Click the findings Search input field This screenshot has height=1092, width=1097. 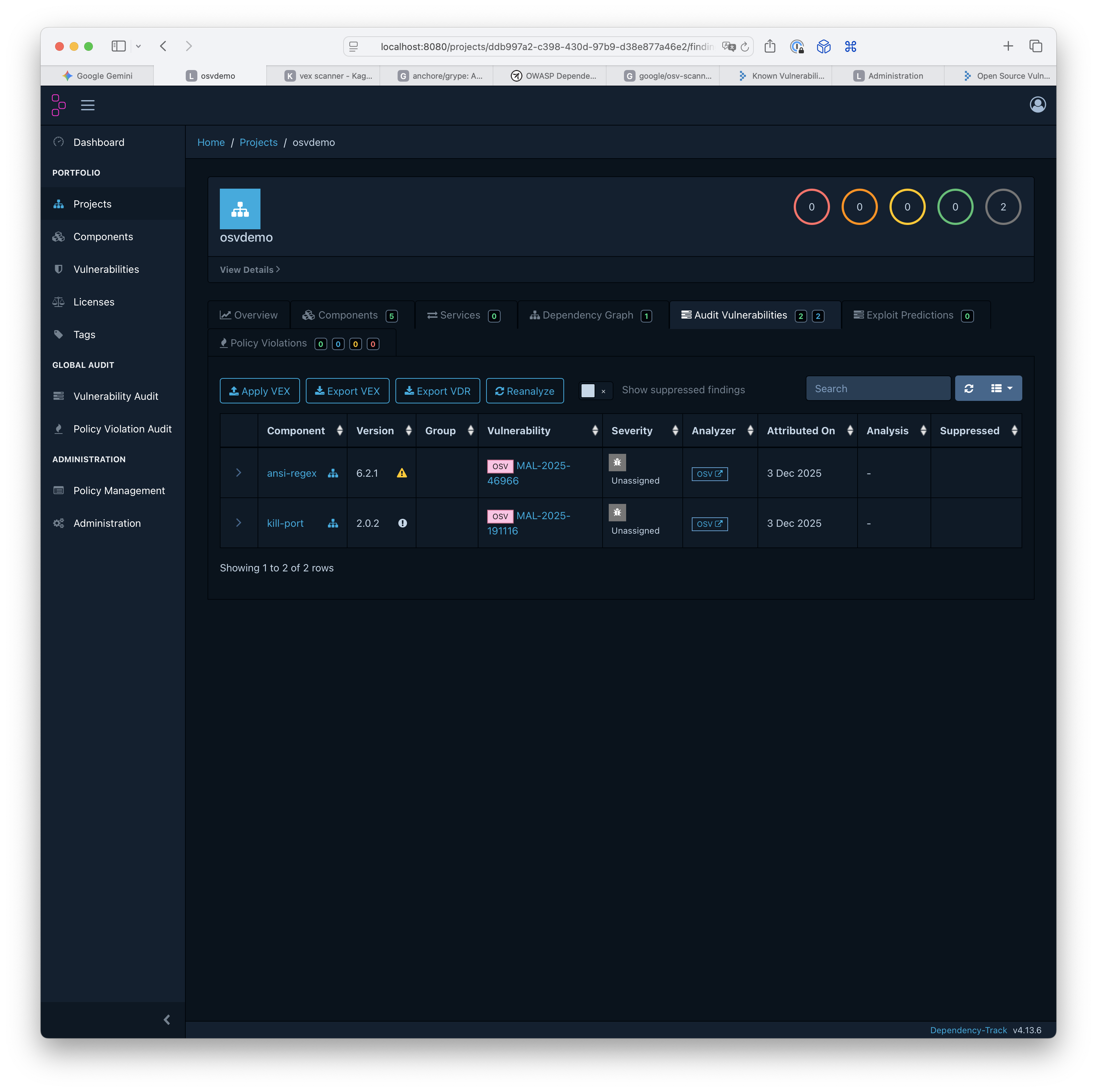point(878,389)
